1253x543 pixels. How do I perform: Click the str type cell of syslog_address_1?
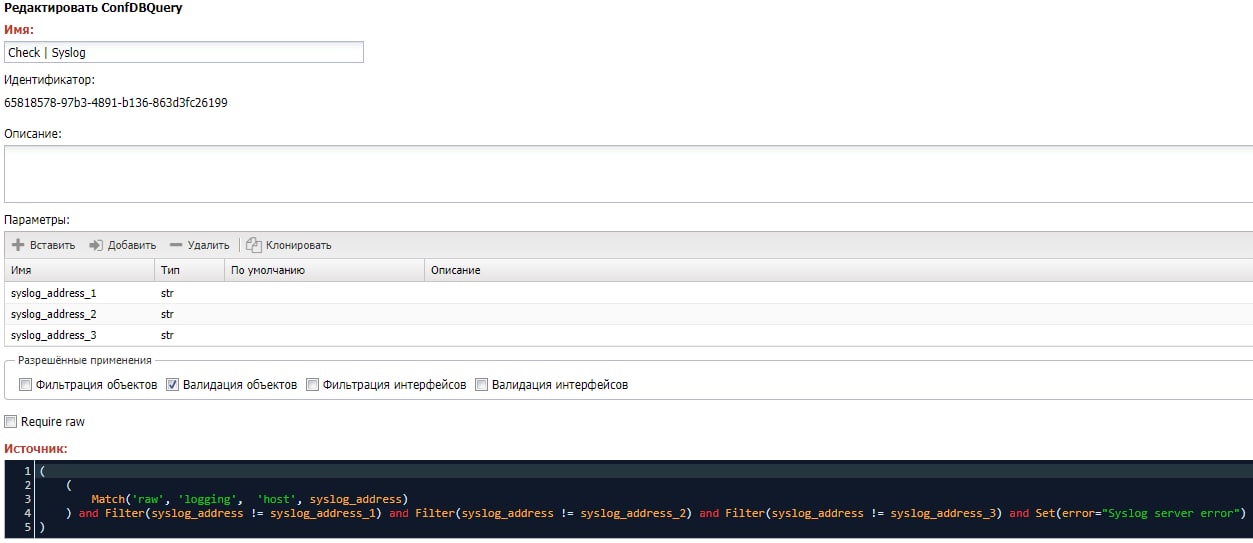point(189,293)
